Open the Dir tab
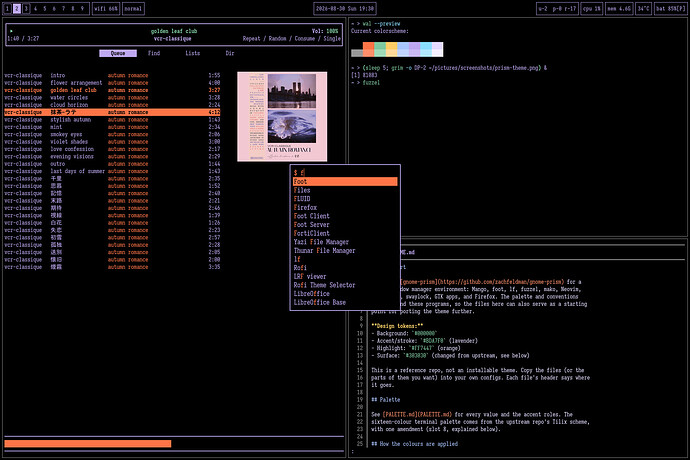The width and height of the screenshot is (690, 460). 230,53
